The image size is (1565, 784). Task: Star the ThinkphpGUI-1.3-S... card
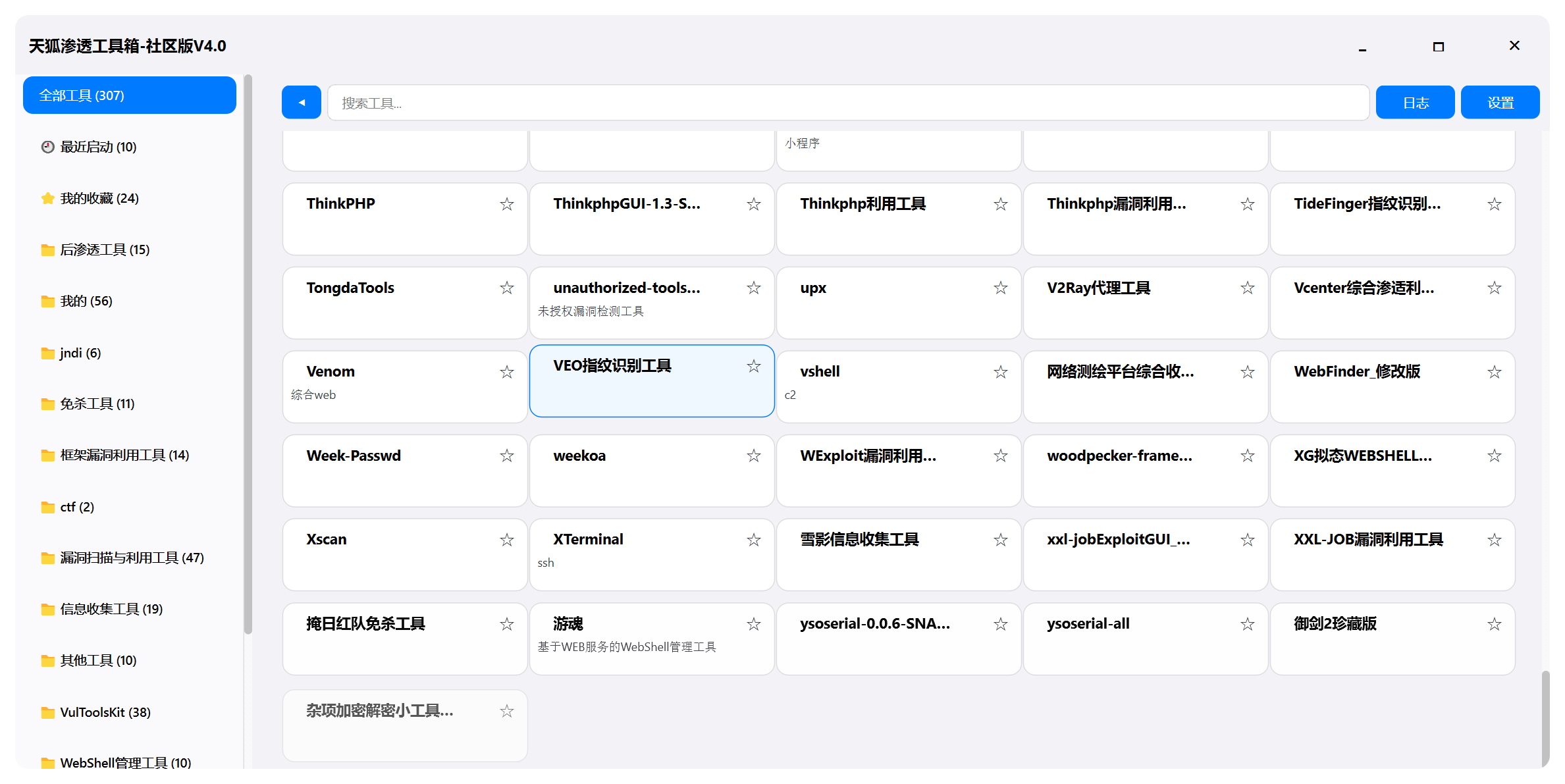753,204
